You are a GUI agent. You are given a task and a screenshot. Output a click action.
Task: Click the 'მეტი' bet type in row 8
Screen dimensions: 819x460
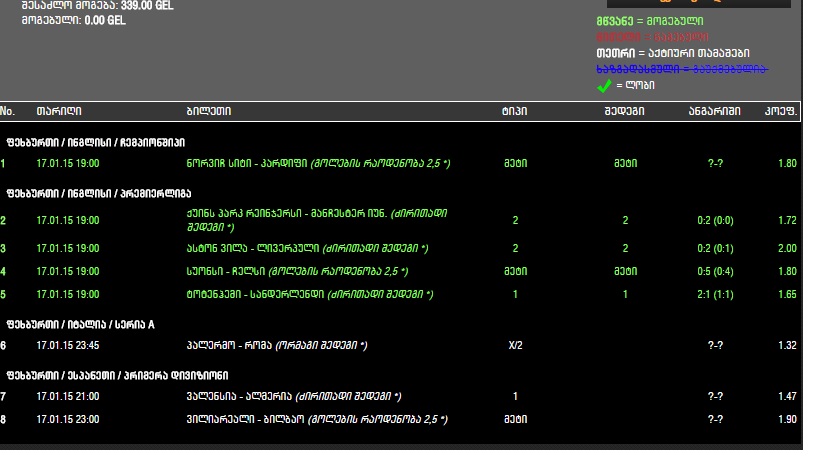pyautogui.click(x=515, y=420)
